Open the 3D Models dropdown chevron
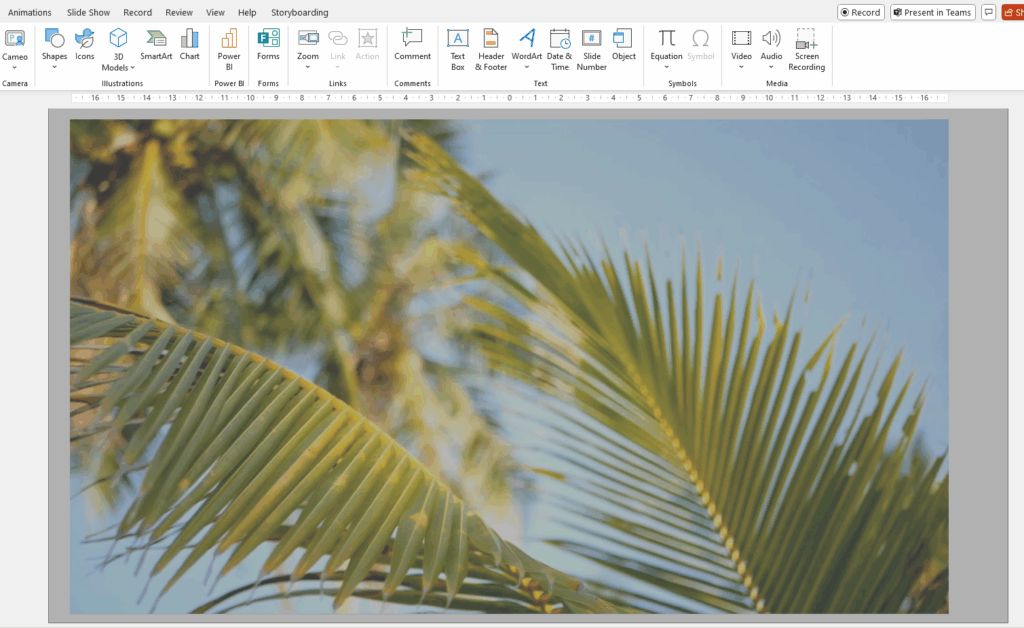The image size is (1024, 628). pos(133,68)
